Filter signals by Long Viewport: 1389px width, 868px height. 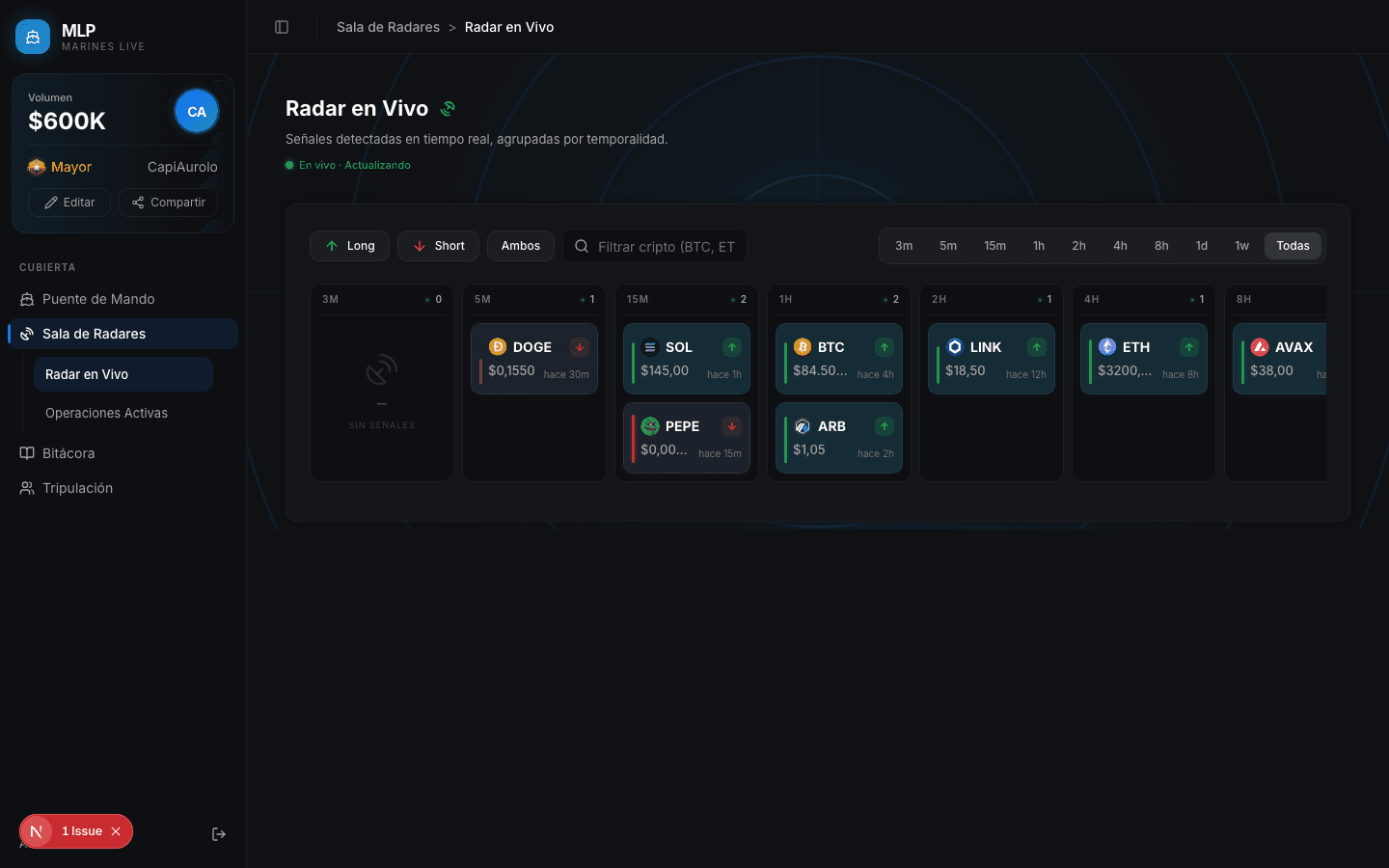349,246
